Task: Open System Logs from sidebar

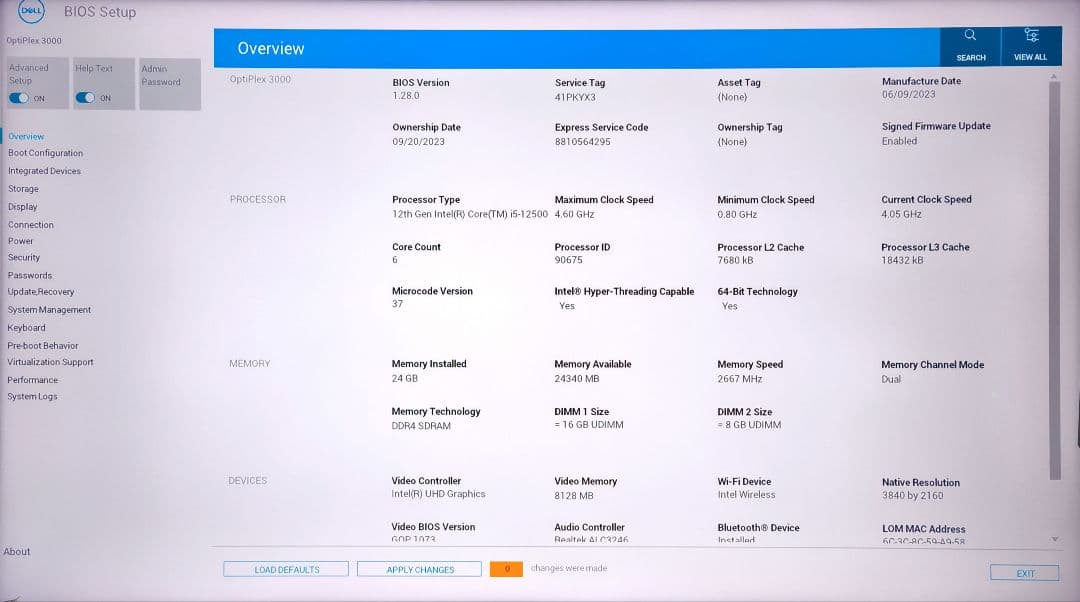Action: (x=33, y=397)
